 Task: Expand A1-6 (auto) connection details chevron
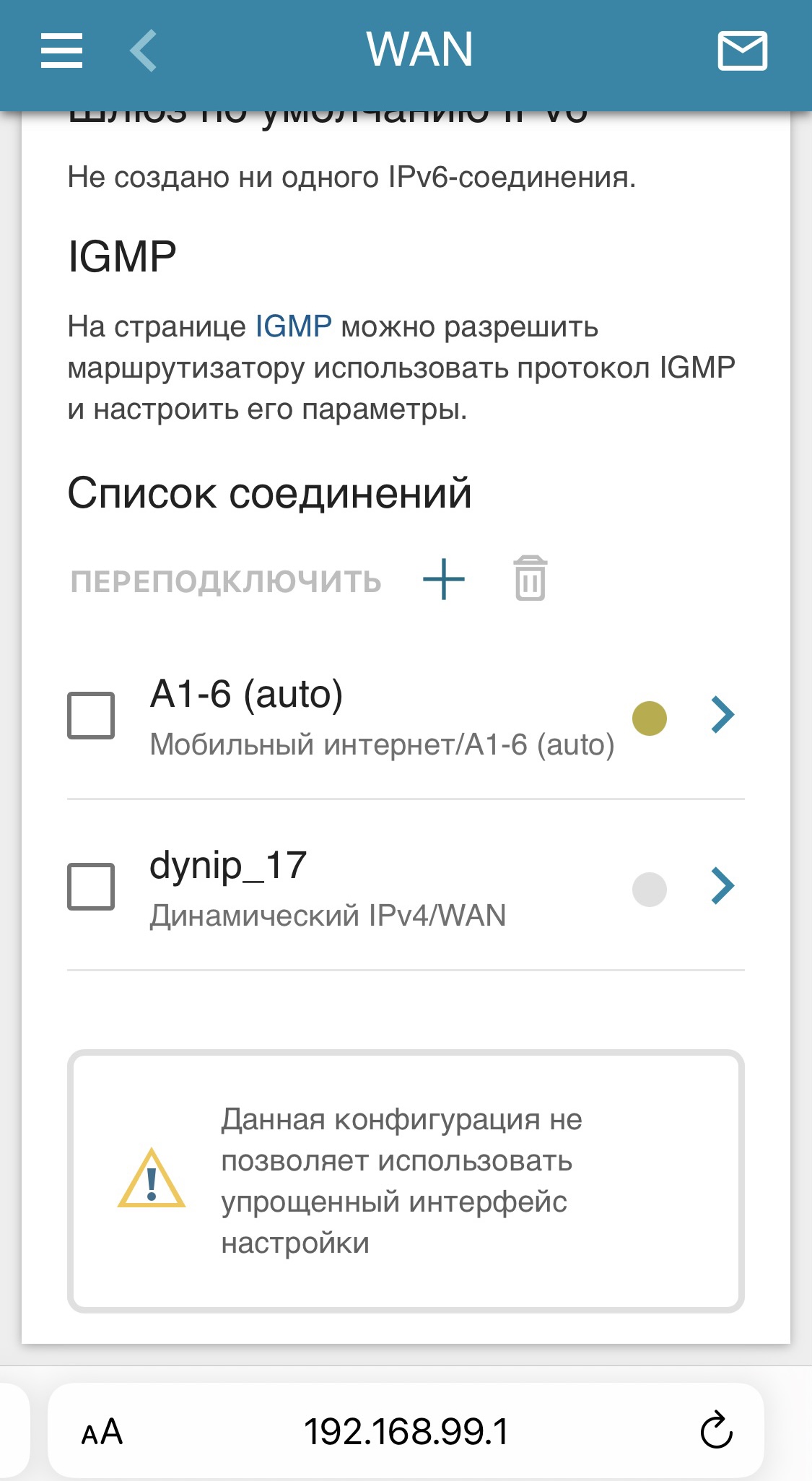[722, 715]
